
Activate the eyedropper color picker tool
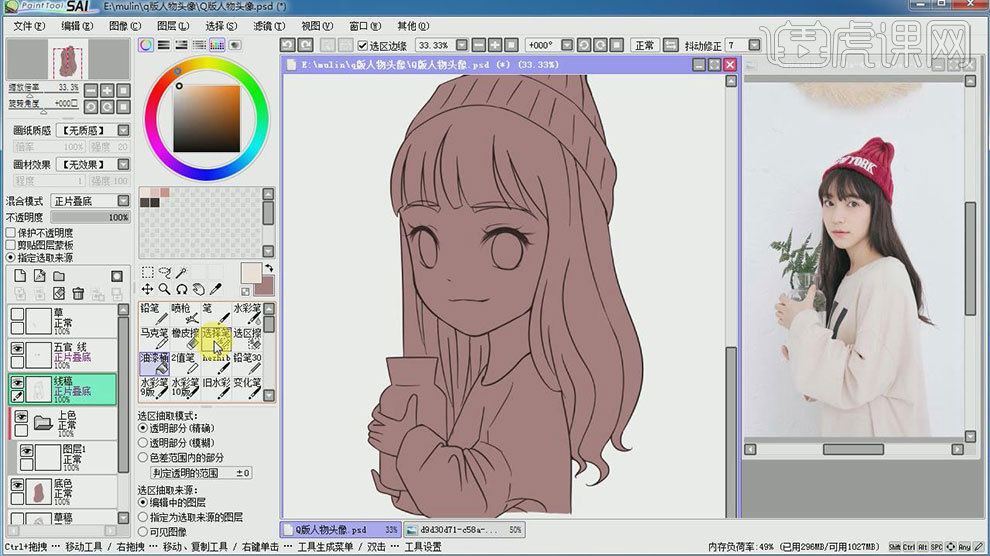coord(214,289)
